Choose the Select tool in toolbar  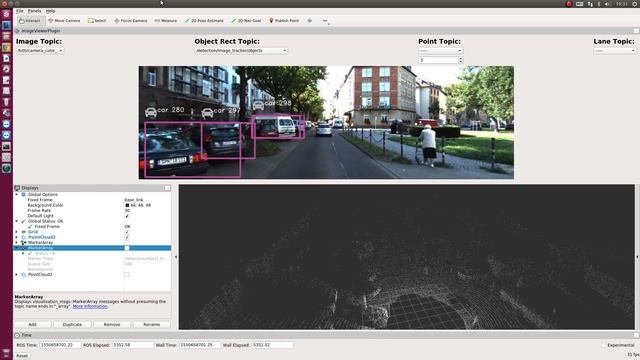pyautogui.click(x=97, y=20)
